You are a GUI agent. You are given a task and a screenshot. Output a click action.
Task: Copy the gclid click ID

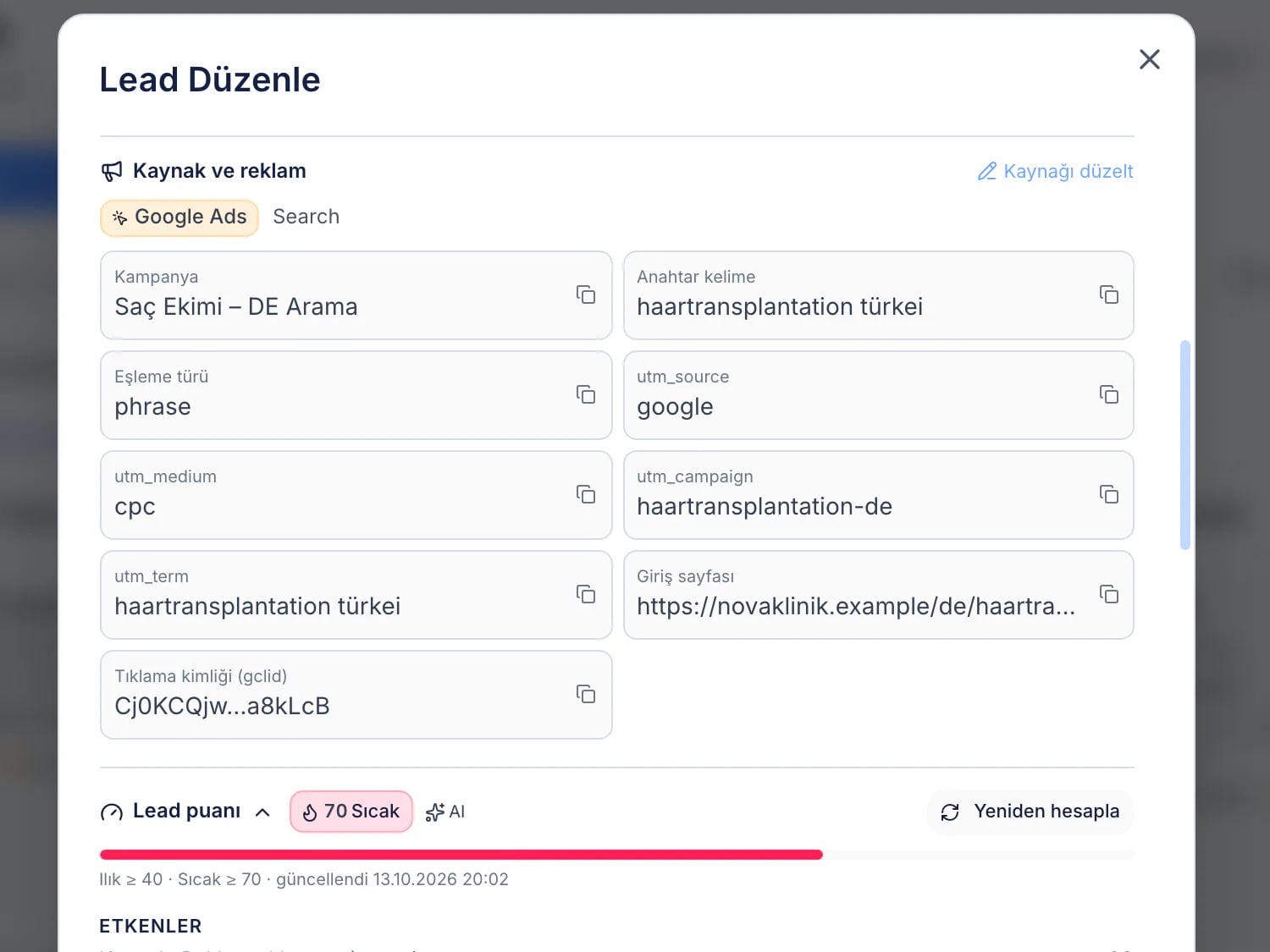[x=586, y=694]
